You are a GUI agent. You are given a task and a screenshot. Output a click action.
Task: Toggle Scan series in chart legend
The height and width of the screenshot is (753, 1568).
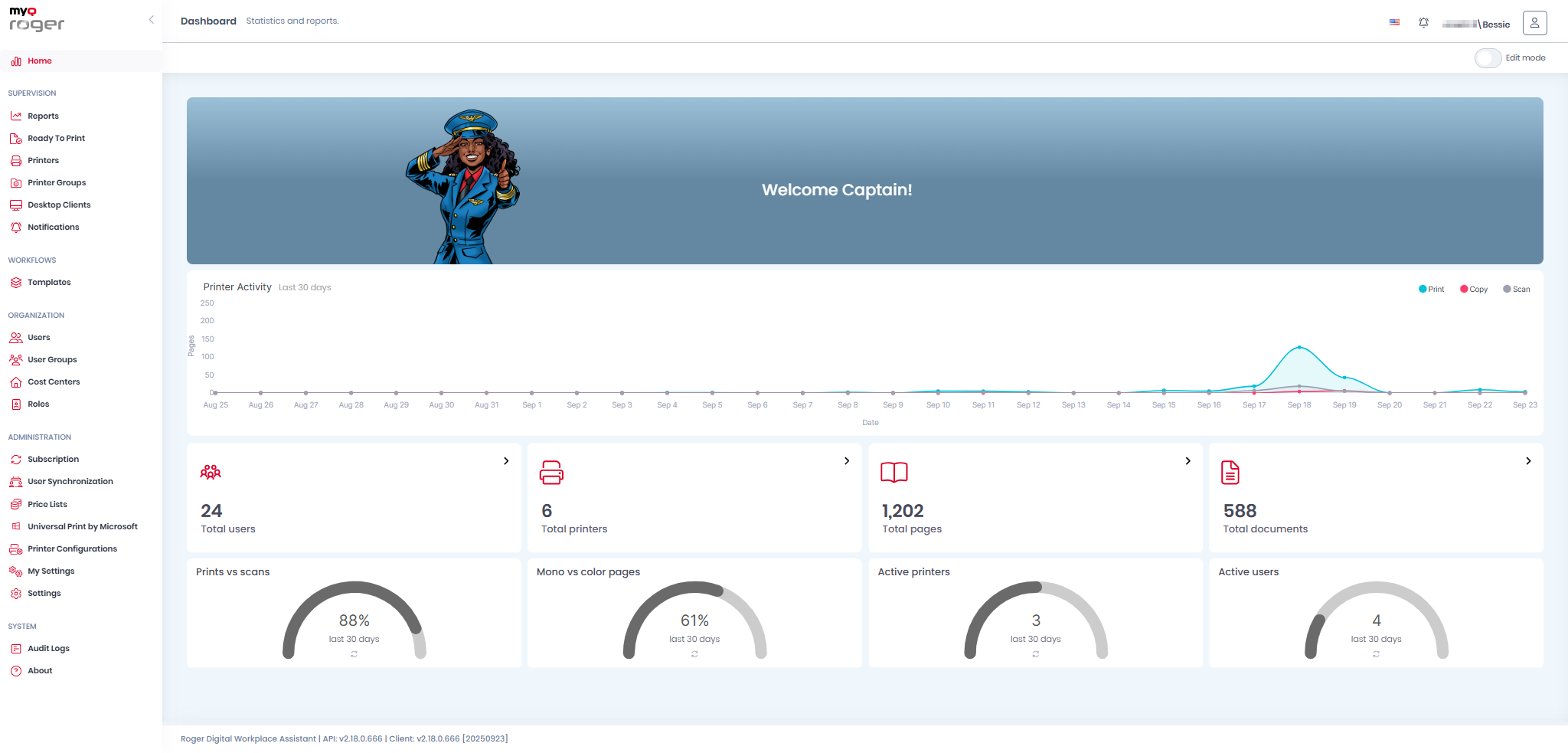click(1516, 290)
